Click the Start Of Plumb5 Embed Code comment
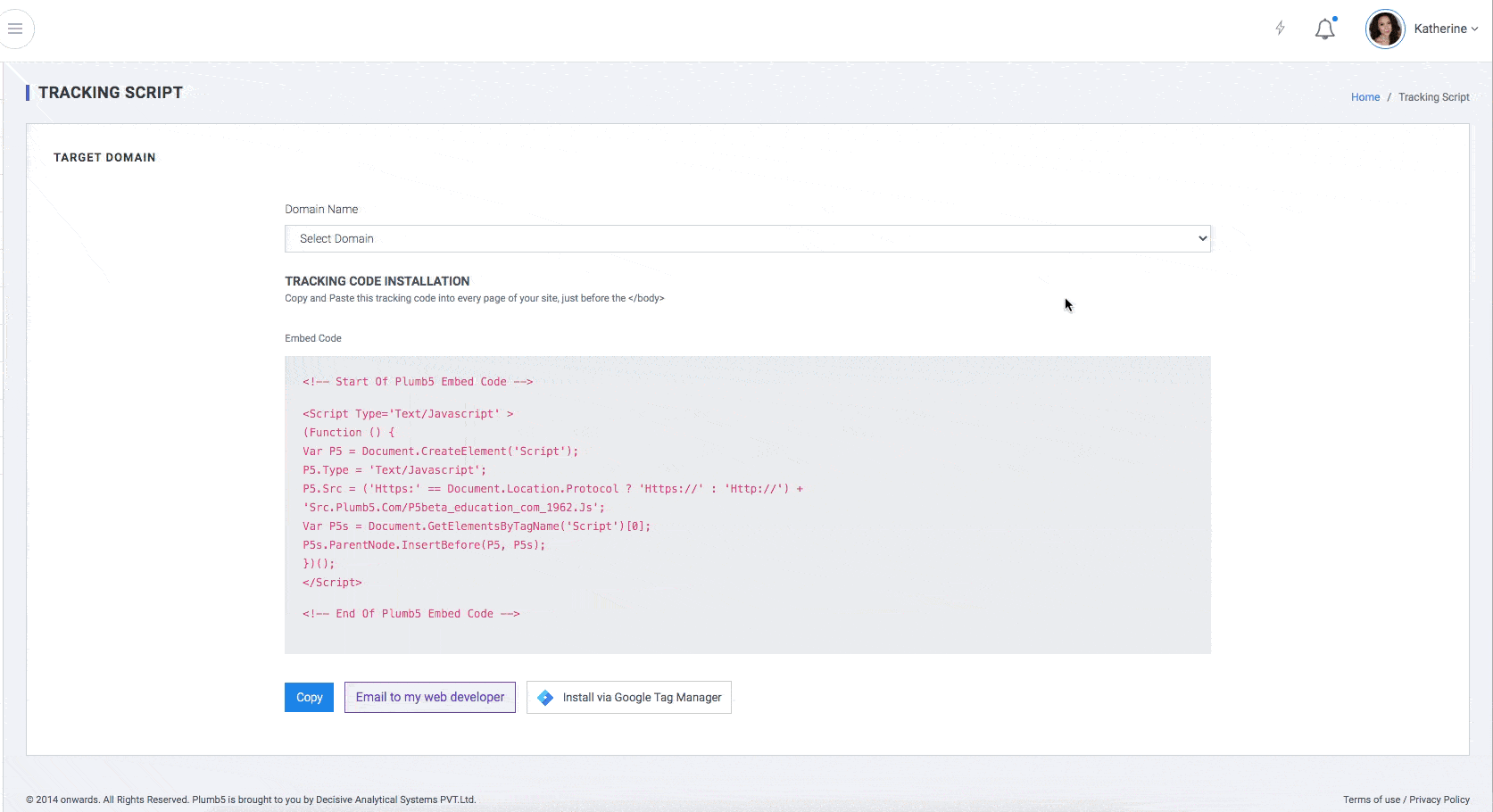The height and width of the screenshot is (812, 1493). (x=418, y=381)
